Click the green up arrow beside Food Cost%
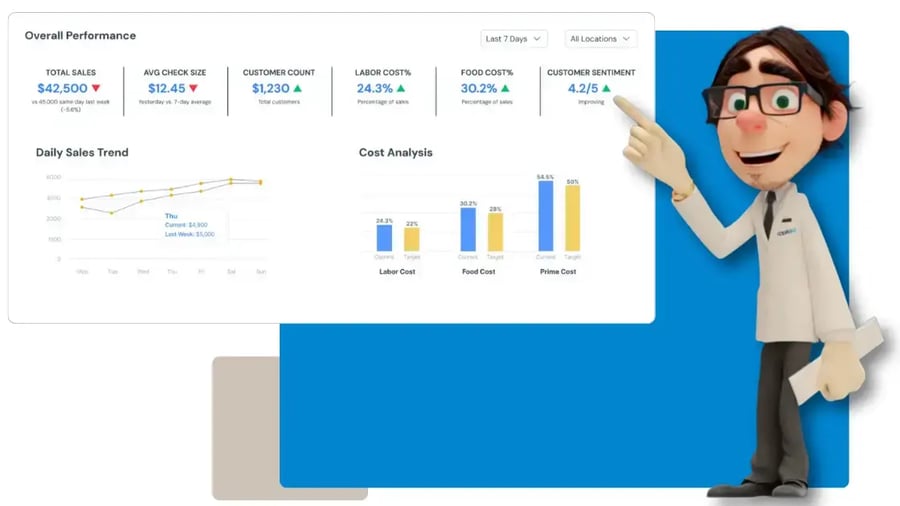900x506 pixels. 505,88
